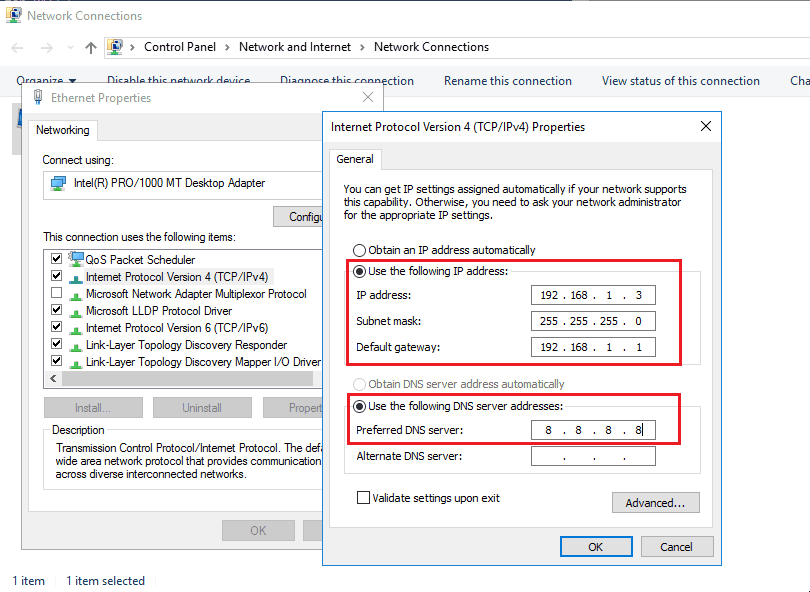Viewport: 810px width, 592px height.
Task: Click Configure button in Ethernet Properties
Action: click(299, 216)
